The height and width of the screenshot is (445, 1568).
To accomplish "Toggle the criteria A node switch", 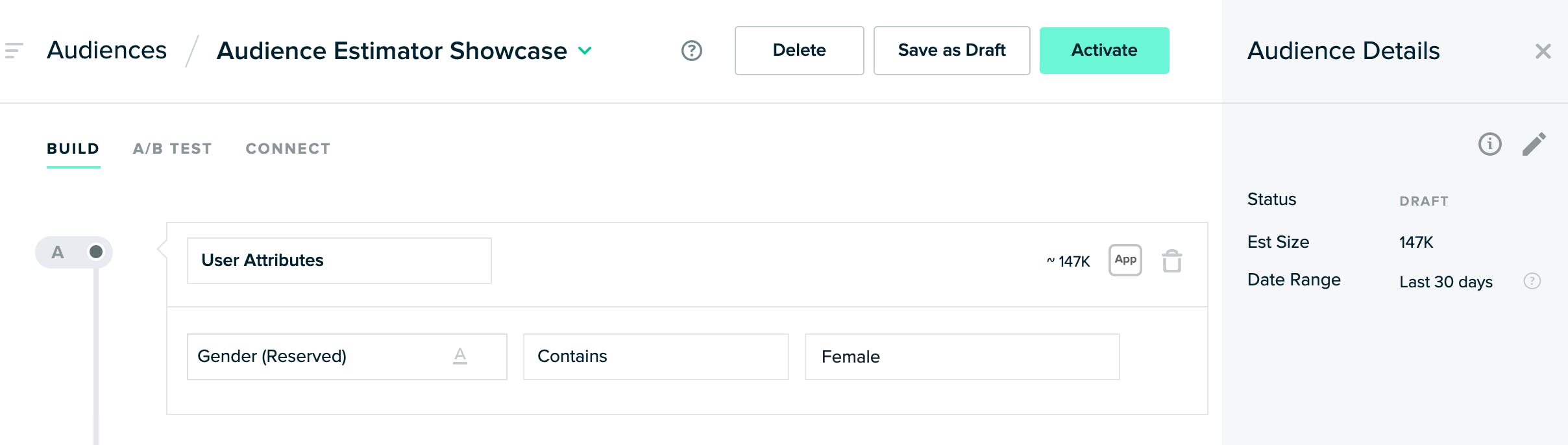I will [x=95, y=252].
